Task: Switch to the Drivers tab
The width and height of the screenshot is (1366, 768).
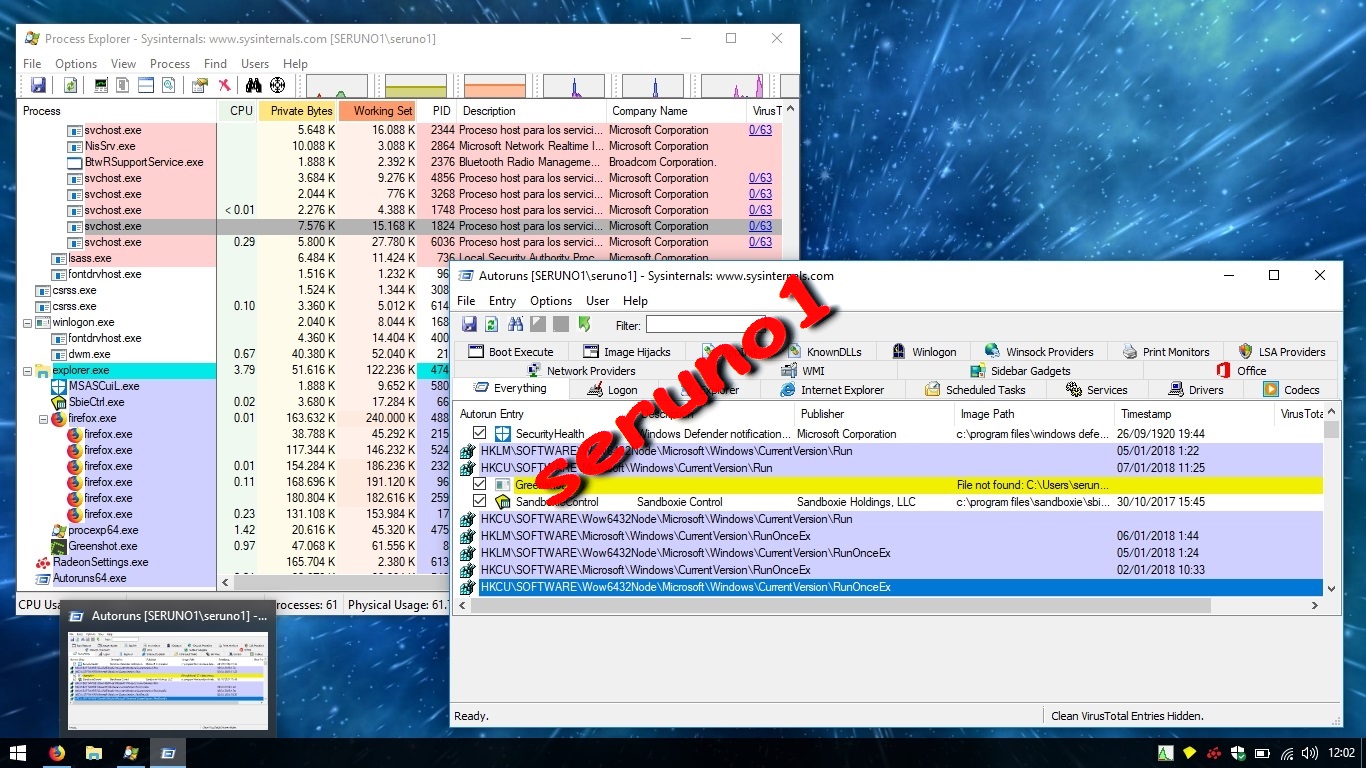Action: click(1196, 390)
